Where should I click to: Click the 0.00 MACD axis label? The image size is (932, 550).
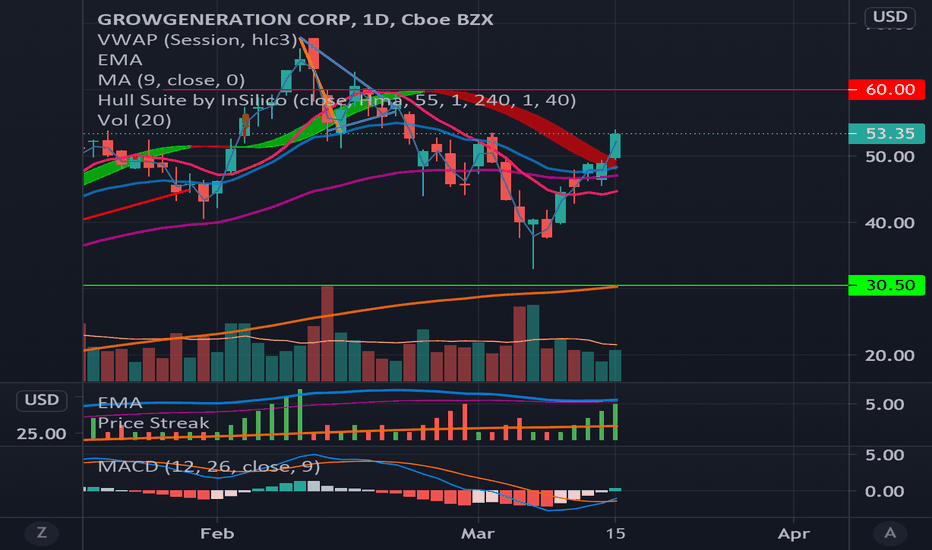coord(885,492)
